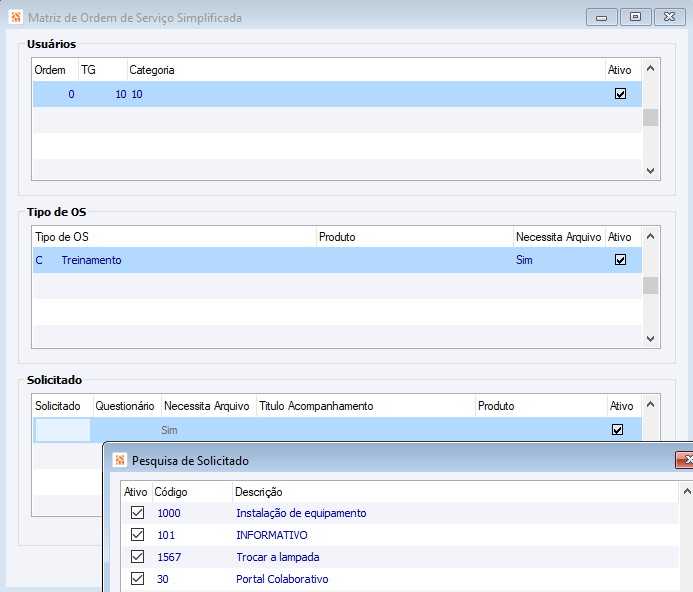The height and width of the screenshot is (592, 693).
Task: Toggle Ativo checkbox for Treinamento row
Action: coord(621,260)
